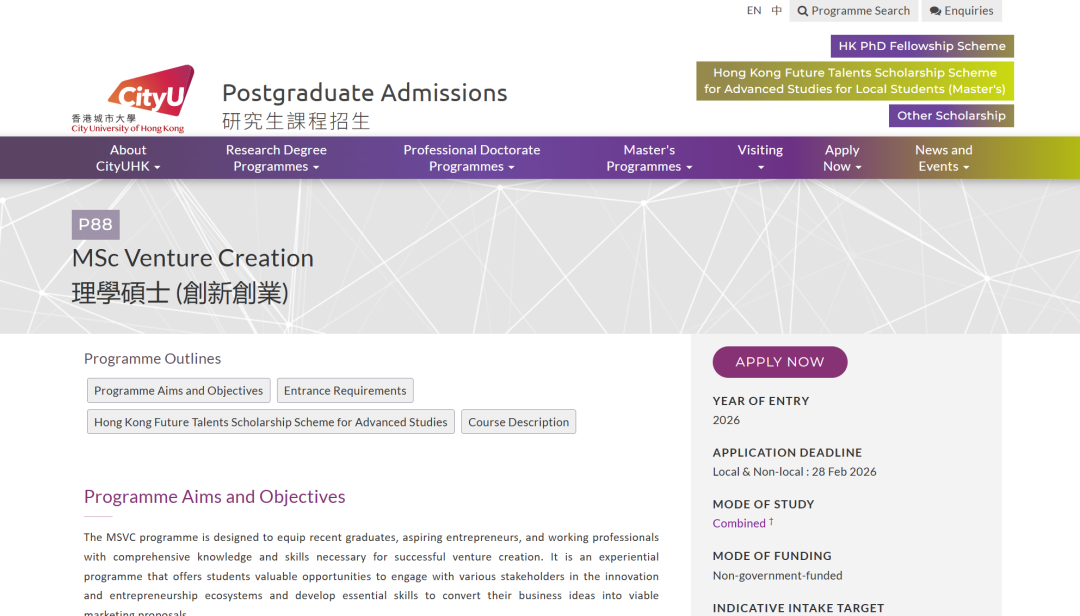This screenshot has width=1080, height=616.
Task: Click the Hong Kong Future Talents Scholarship banner
Action: point(854,81)
